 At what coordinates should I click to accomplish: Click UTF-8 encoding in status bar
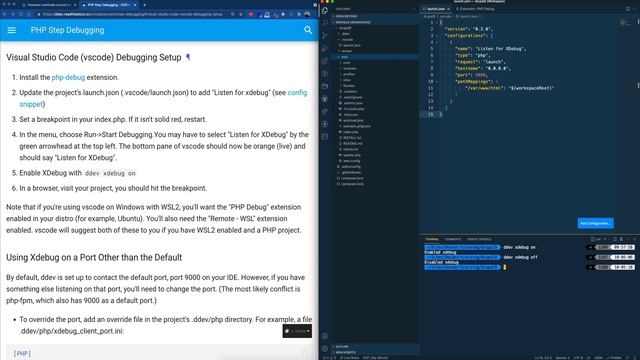coord(578,358)
